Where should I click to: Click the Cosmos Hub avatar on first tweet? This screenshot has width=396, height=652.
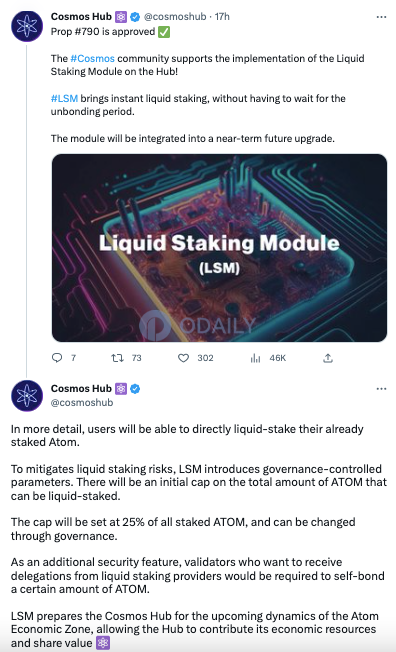pos(27,26)
